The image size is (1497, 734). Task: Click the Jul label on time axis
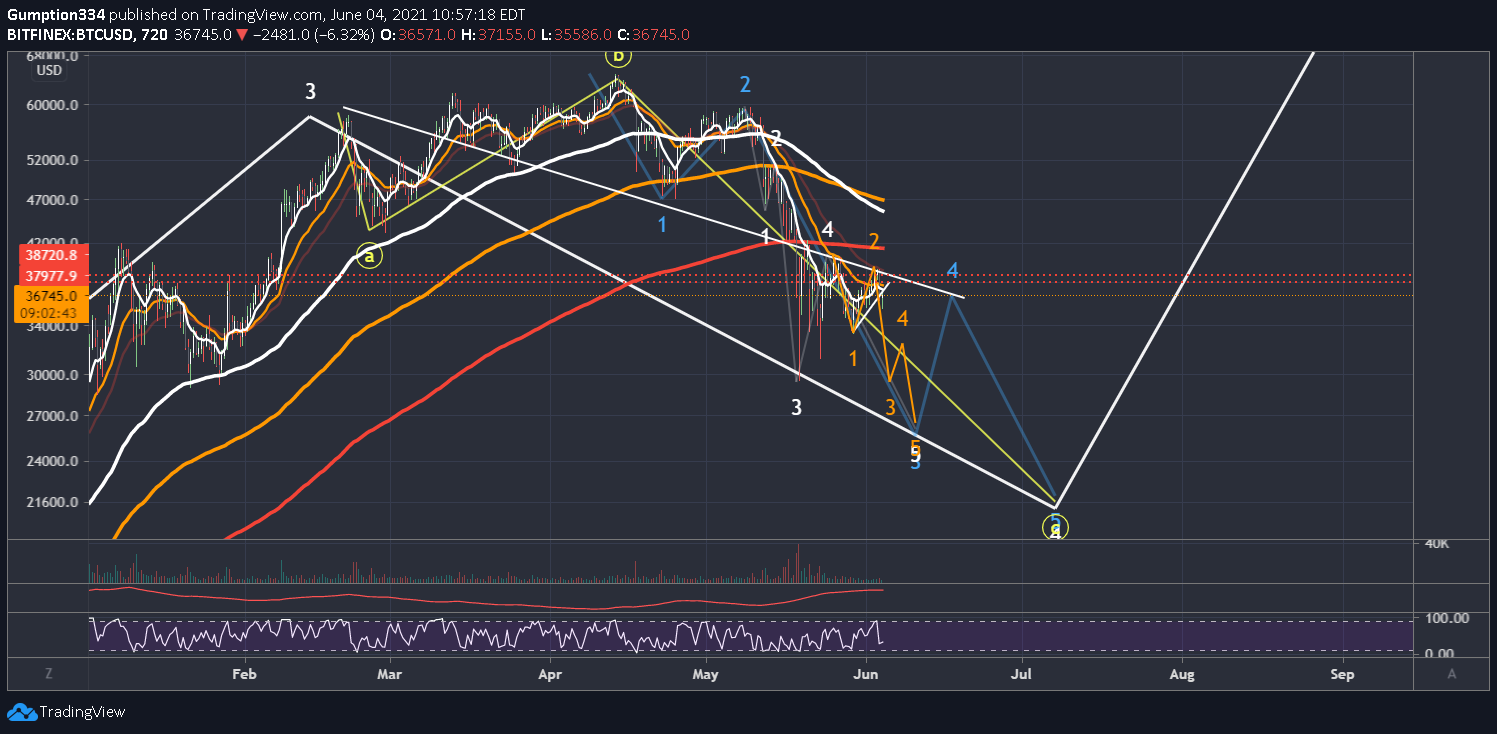pyautogui.click(x=1023, y=674)
